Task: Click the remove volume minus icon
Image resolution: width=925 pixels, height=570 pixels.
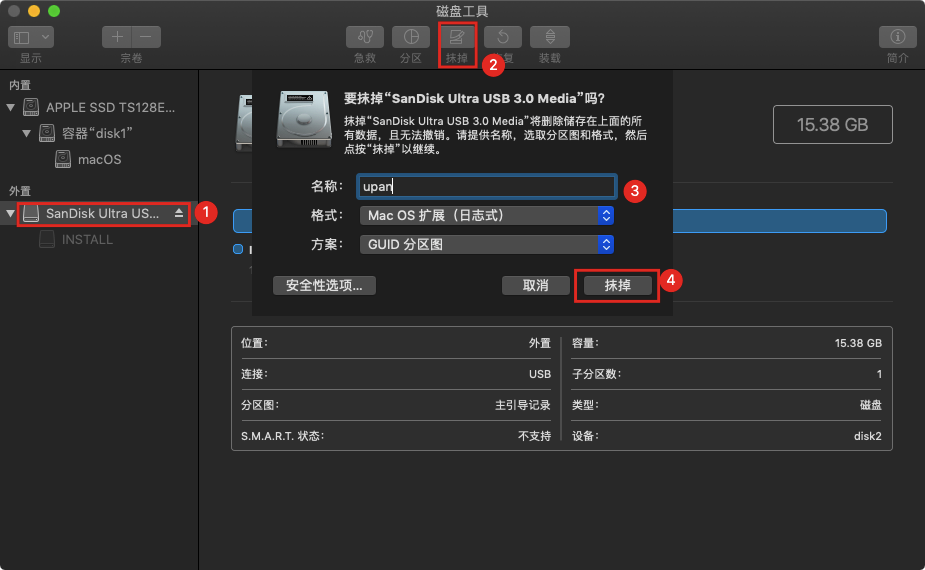Action: pos(146,37)
